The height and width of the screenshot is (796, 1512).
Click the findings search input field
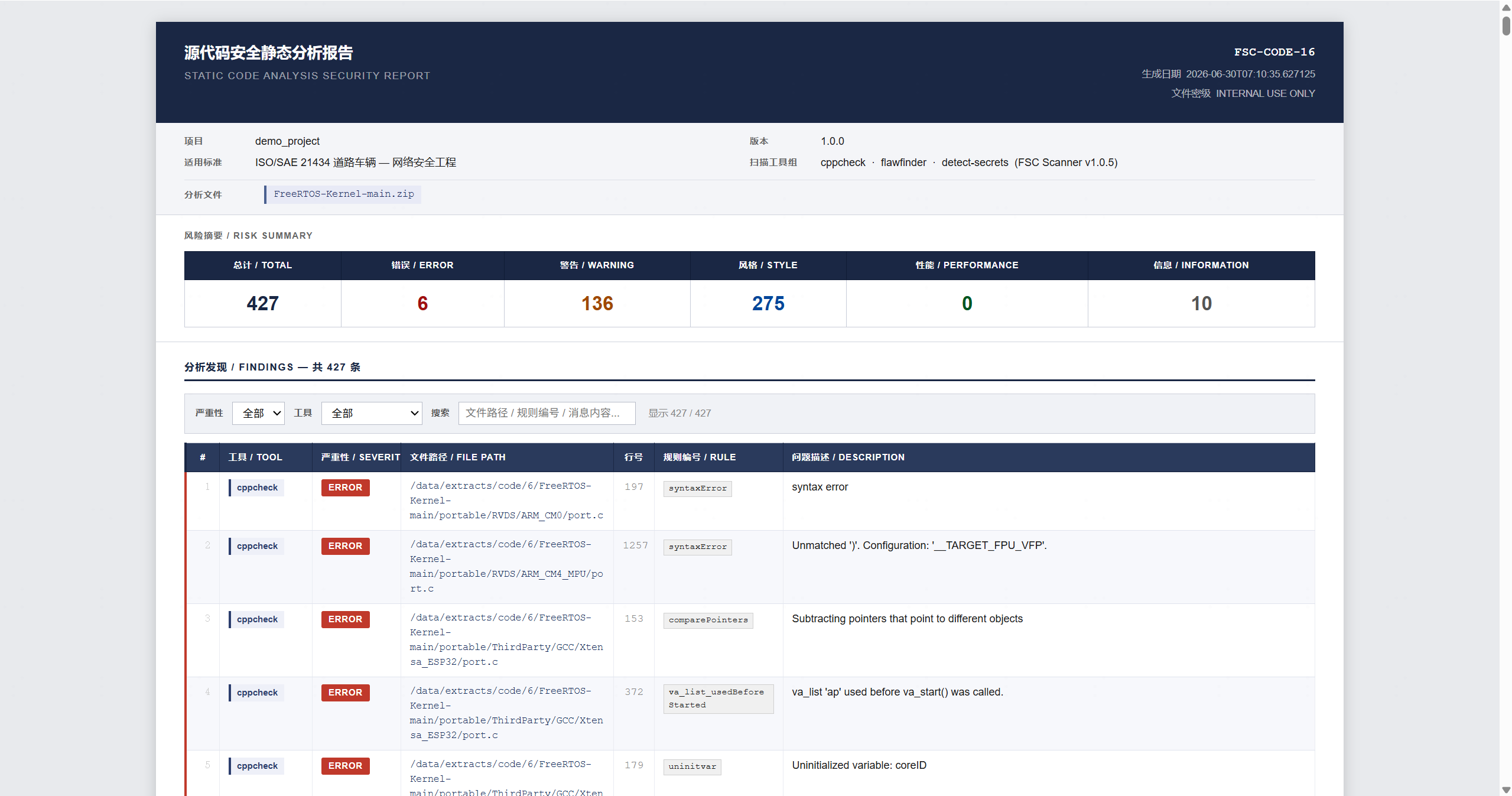click(x=547, y=413)
